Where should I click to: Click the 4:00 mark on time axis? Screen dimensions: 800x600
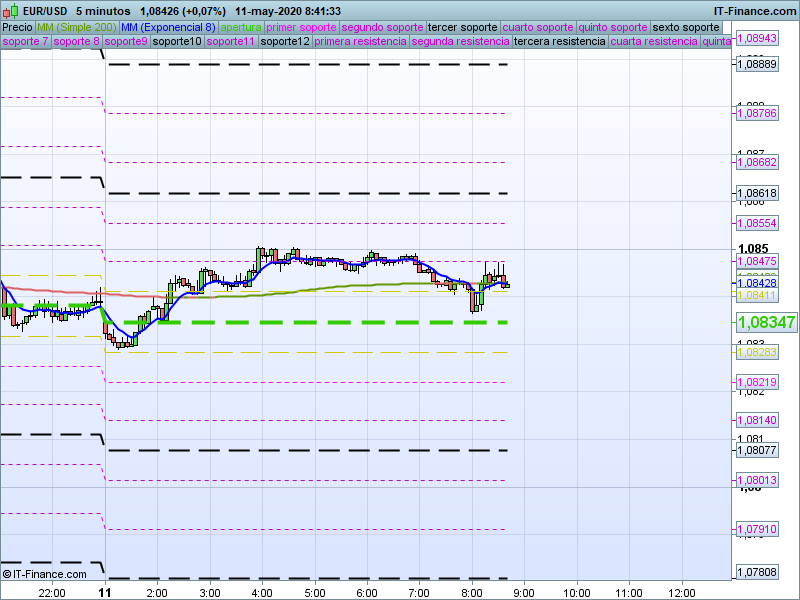pos(262,592)
